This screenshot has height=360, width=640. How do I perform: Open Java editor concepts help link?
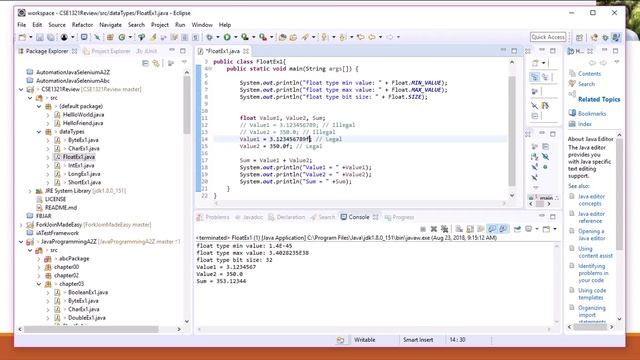click(x=591, y=200)
